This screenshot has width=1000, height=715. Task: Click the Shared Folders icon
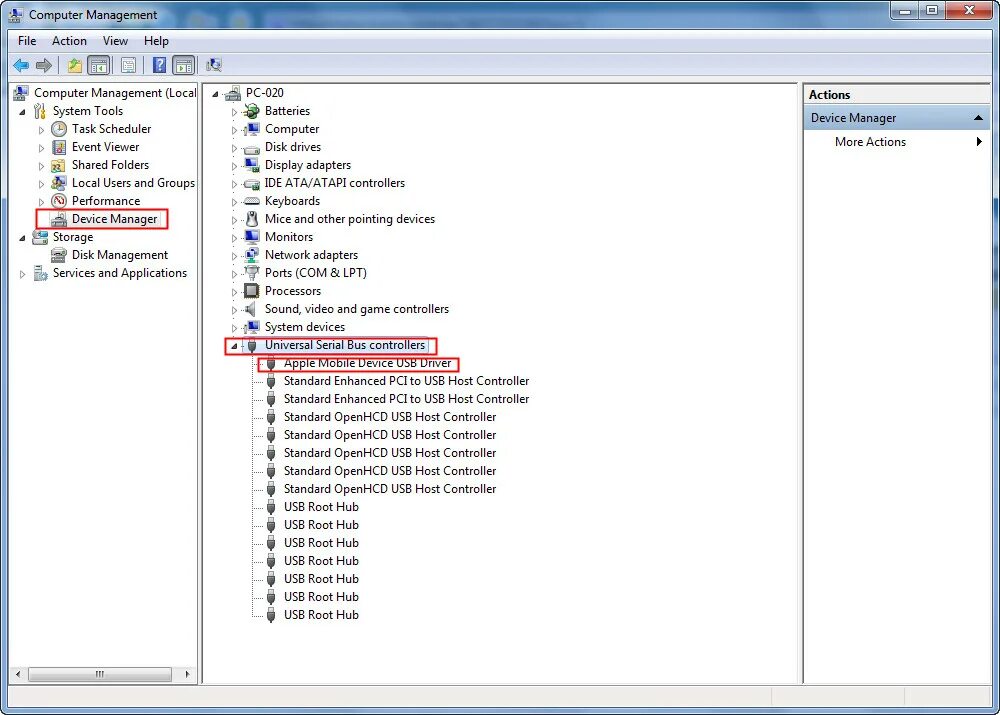(x=59, y=165)
